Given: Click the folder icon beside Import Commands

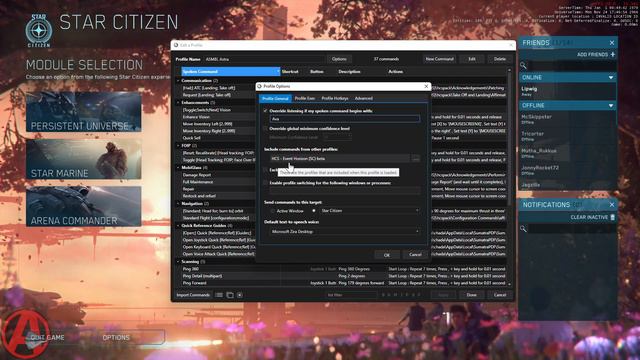Looking at the screenshot, I should tap(230, 295).
